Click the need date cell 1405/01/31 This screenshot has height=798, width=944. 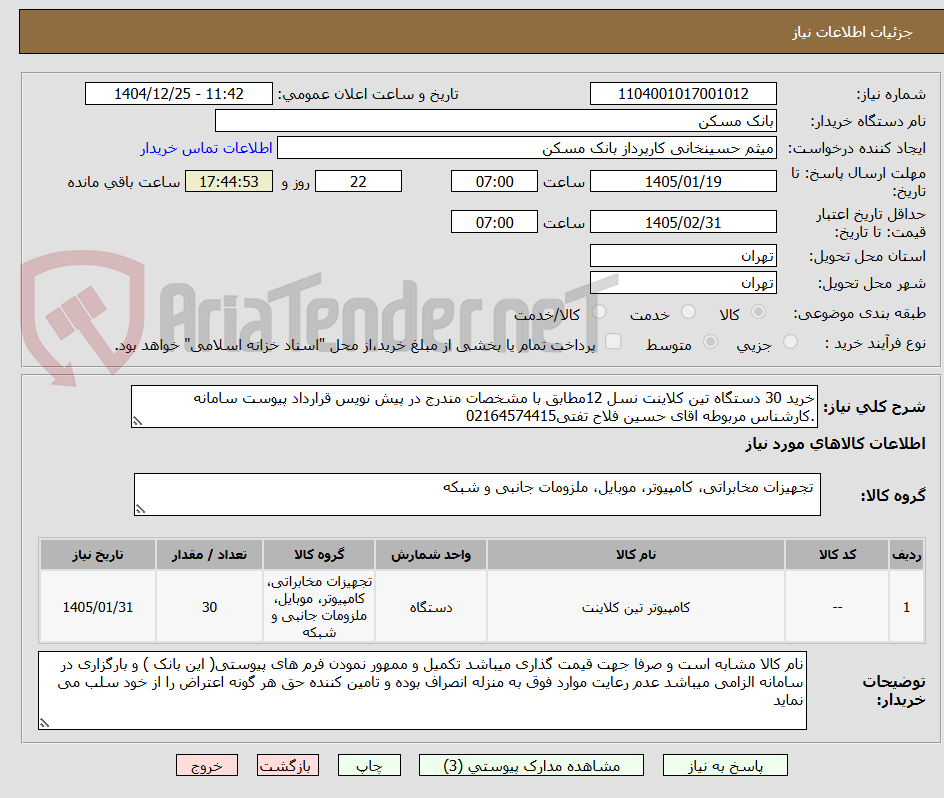point(98,607)
